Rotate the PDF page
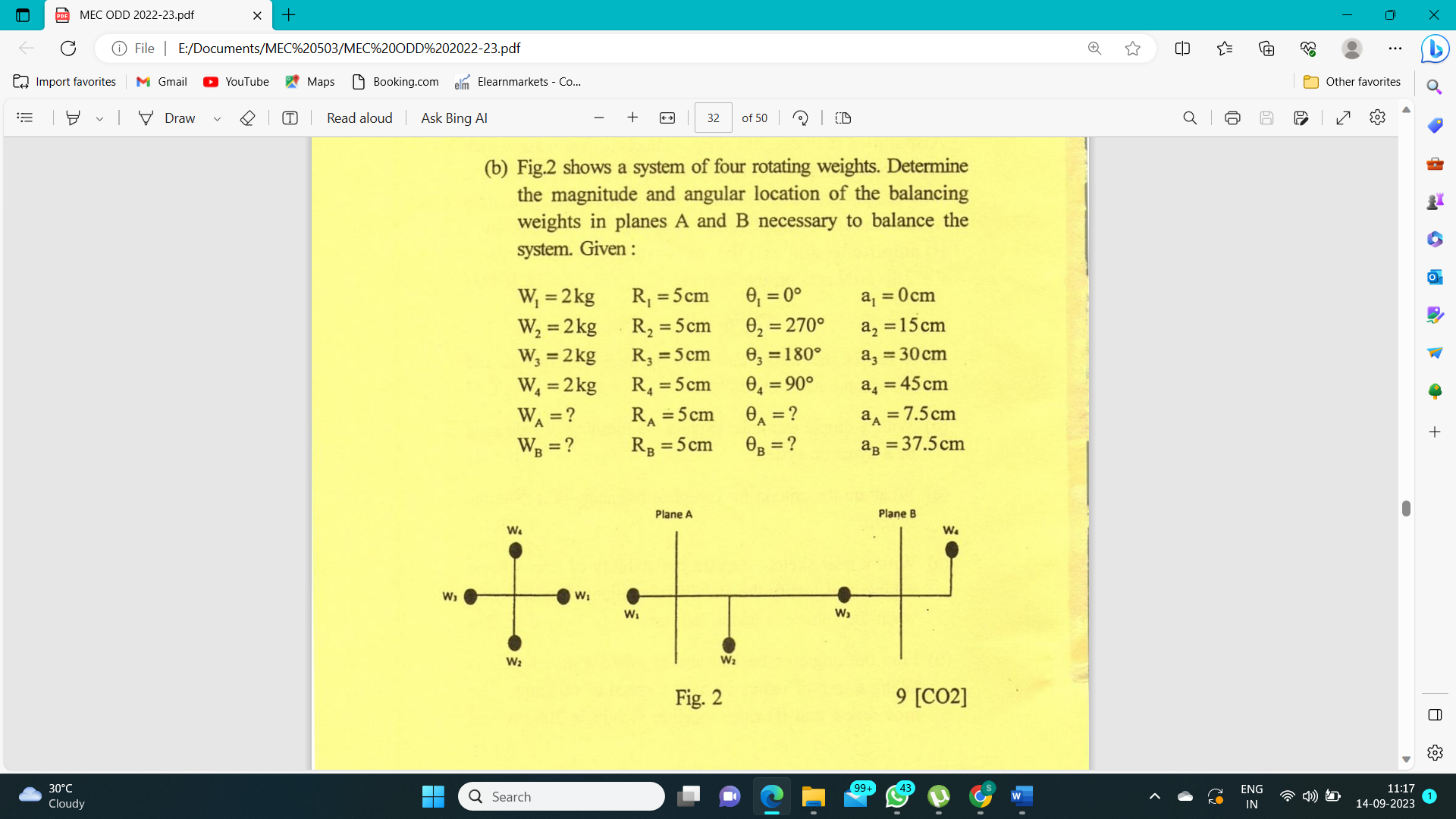 [801, 118]
